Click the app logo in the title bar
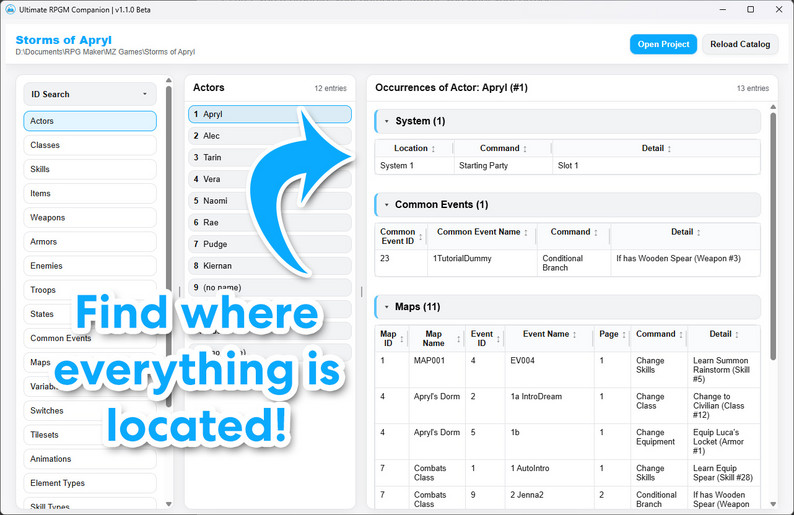This screenshot has width=794, height=515. pos(10,10)
